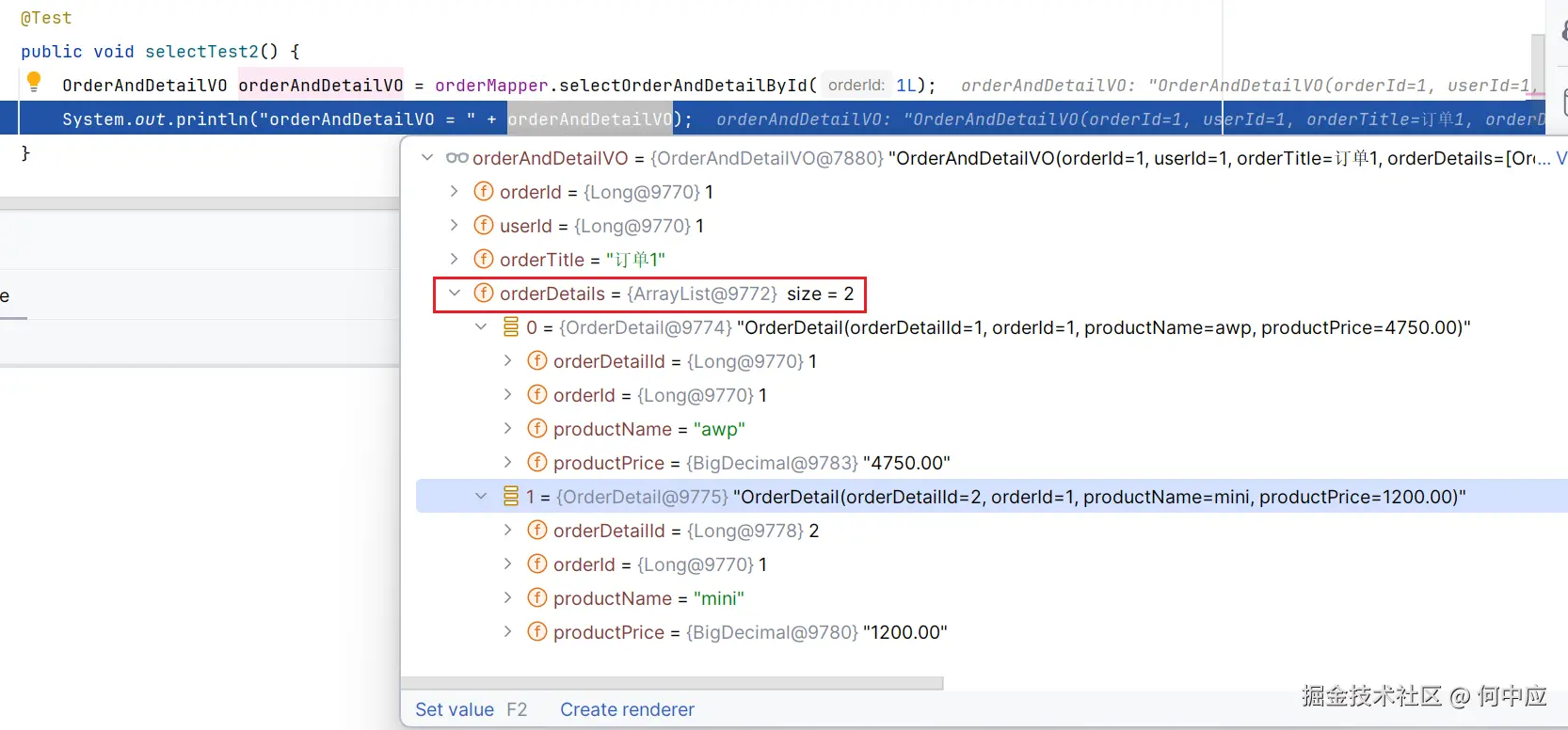Screen dimensions: 1568x730
Task: Collapse the orderDetails ArrayList node
Action: pyautogui.click(x=456, y=294)
